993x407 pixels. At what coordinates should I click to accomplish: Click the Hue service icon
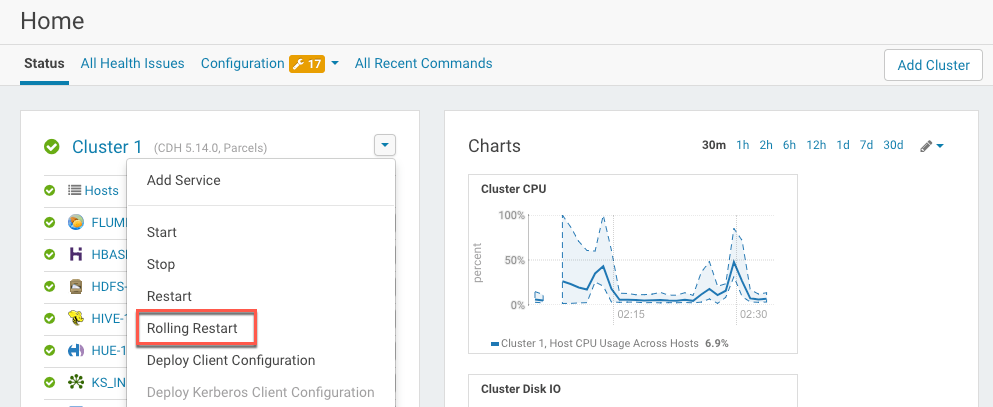(x=75, y=350)
